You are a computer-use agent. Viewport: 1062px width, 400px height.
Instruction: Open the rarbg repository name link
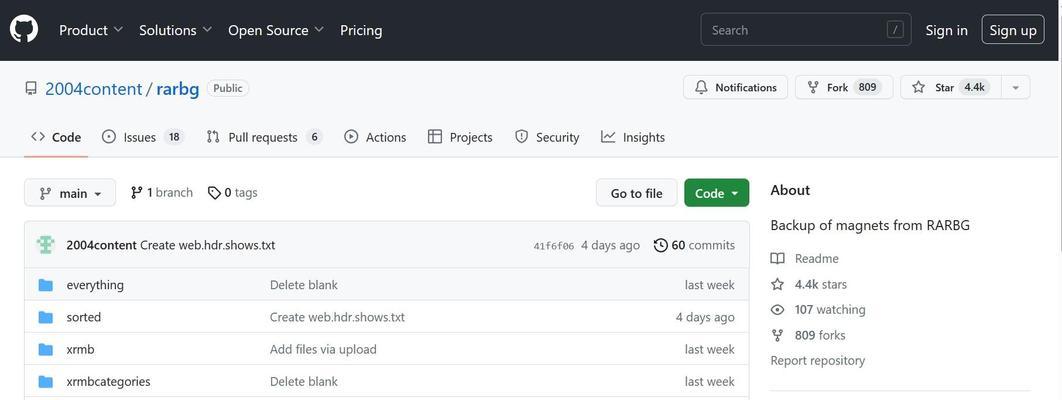pyautogui.click(x=177, y=89)
